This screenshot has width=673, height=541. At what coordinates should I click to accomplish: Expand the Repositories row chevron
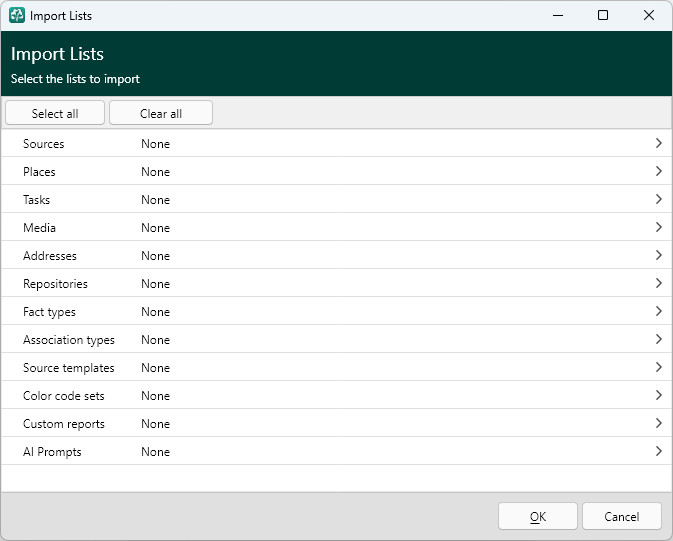[659, 283]
